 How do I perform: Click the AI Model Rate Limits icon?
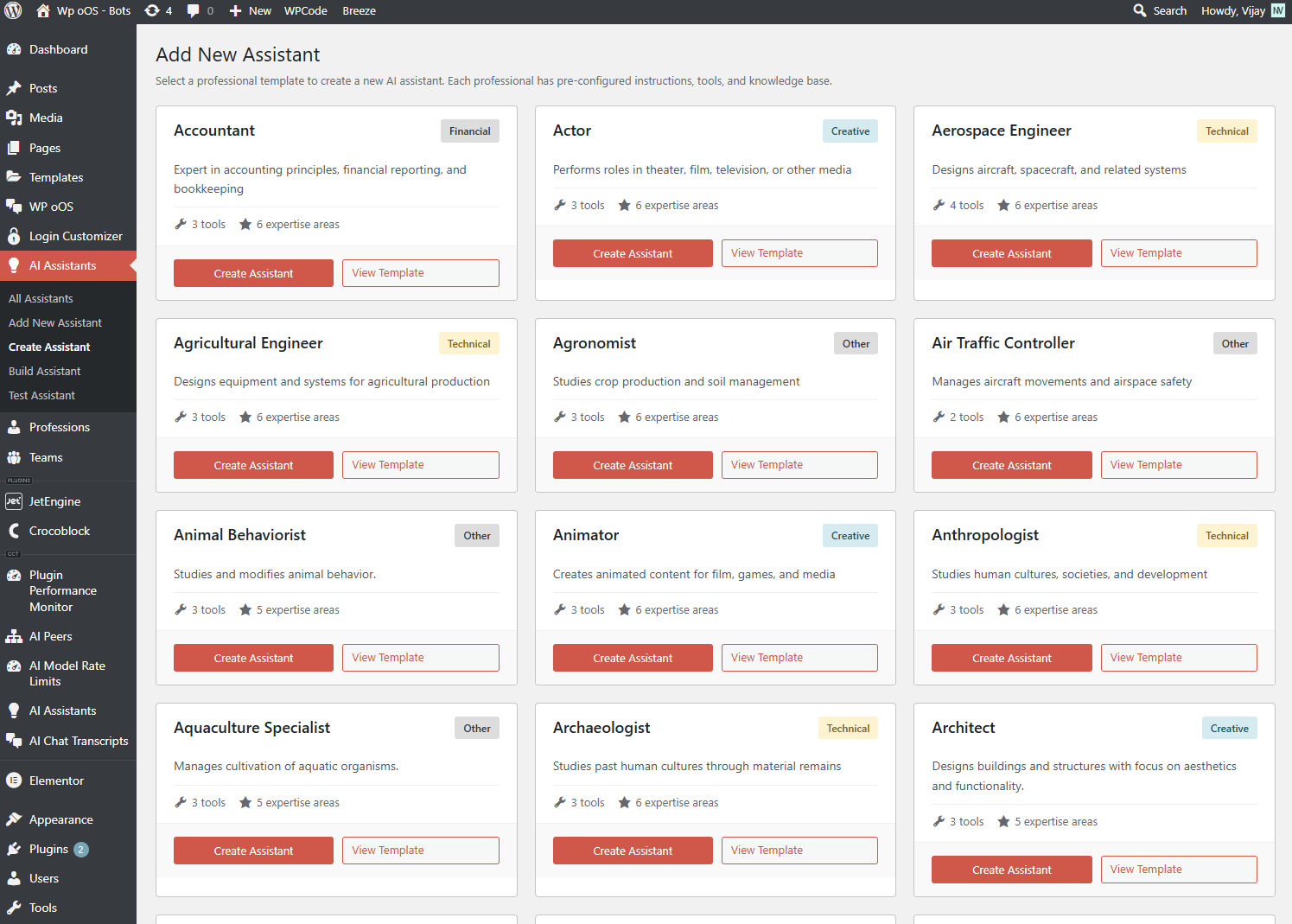pos(14,666)
